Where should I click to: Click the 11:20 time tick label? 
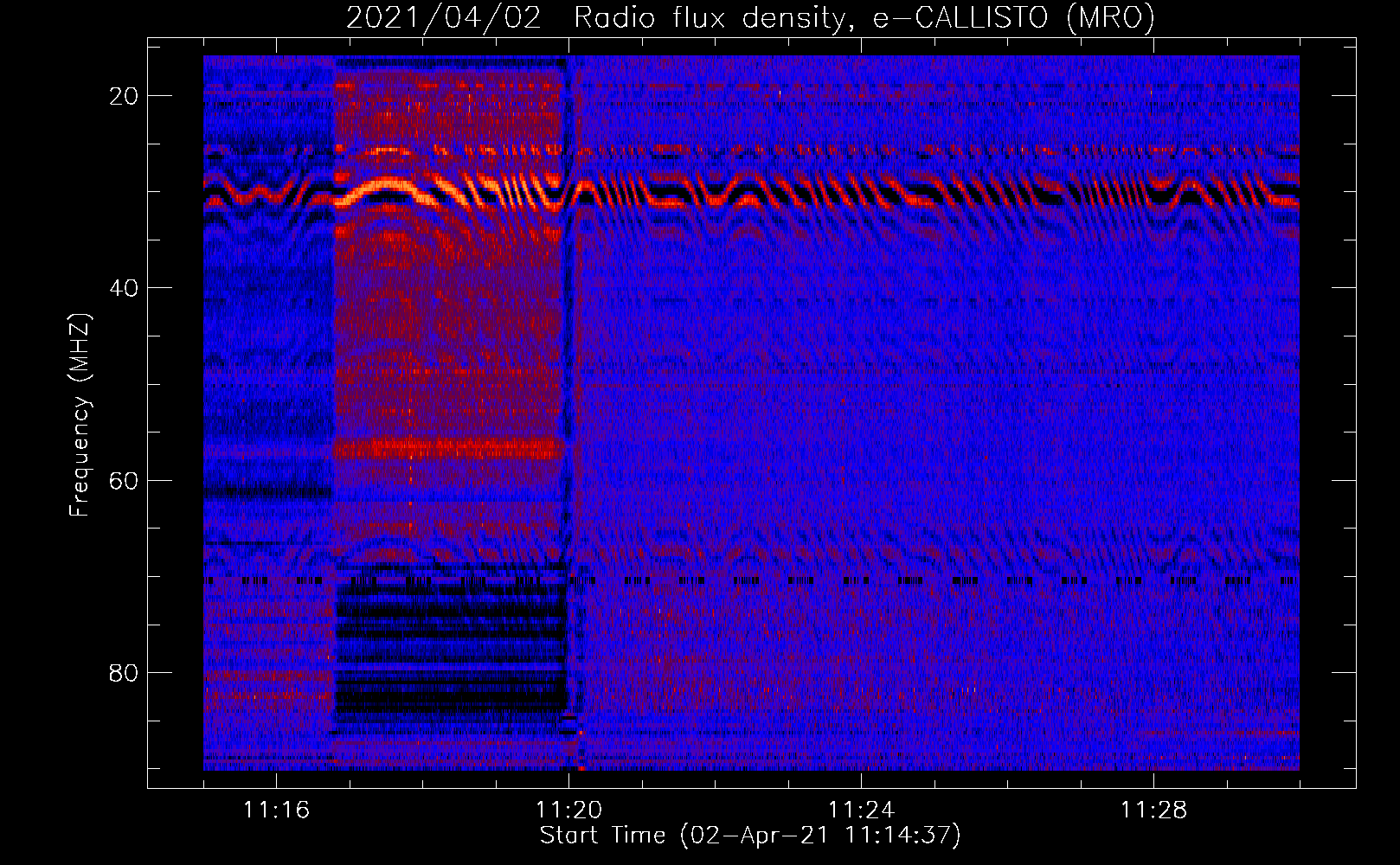(568, 811)
